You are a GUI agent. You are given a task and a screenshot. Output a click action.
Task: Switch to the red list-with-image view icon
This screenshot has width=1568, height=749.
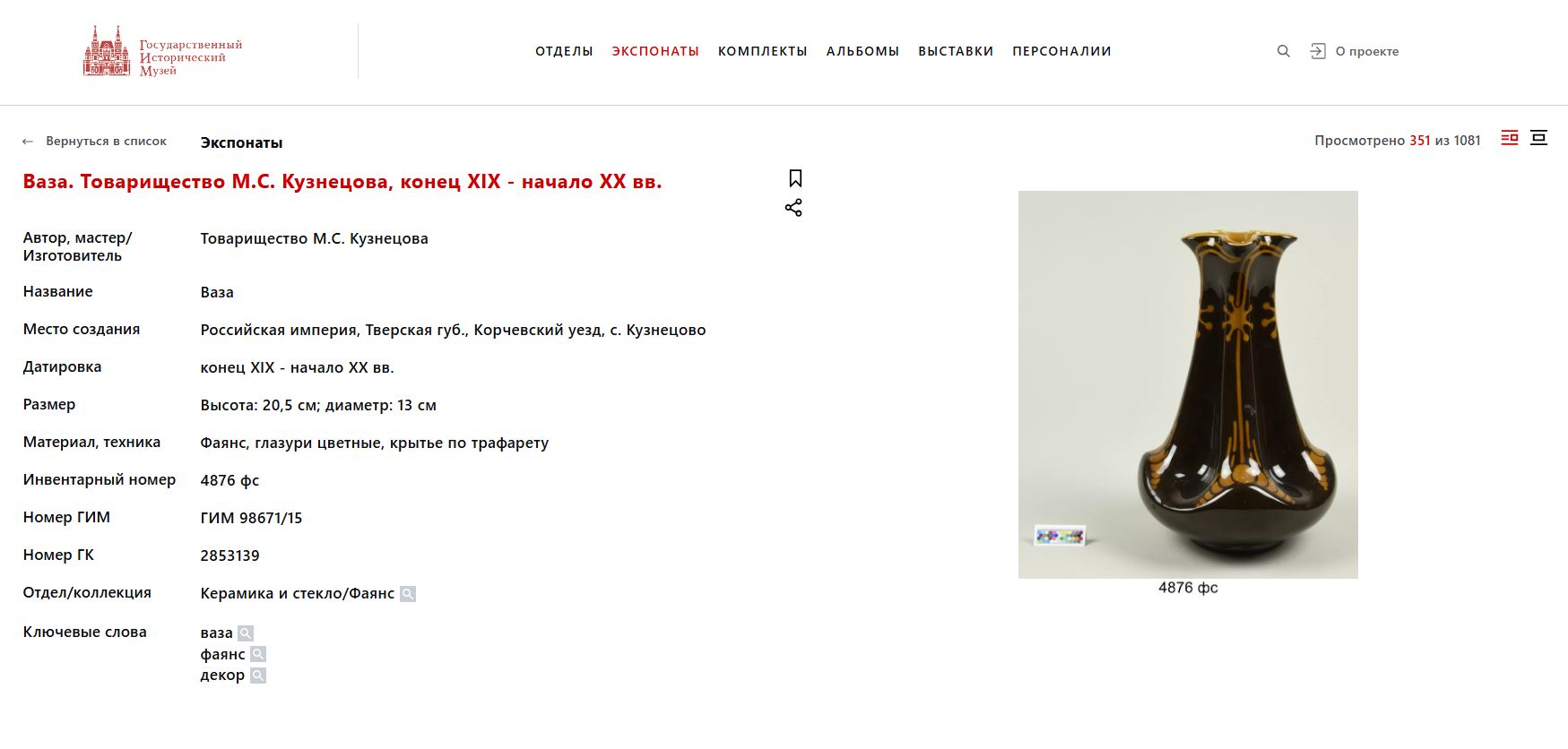coord(1510,138)
